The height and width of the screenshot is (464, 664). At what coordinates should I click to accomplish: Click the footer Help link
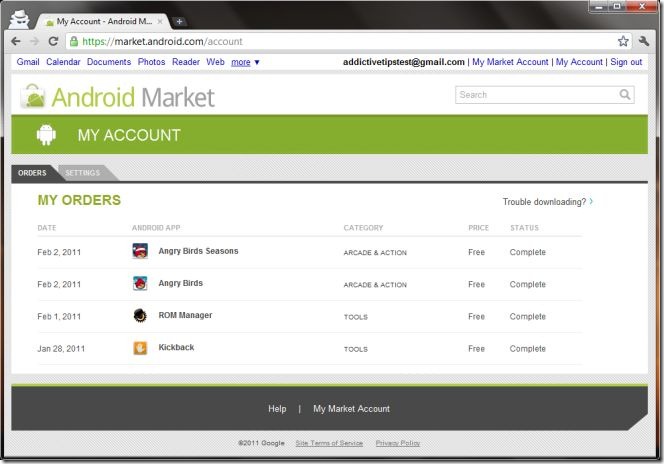click(277, 409)
